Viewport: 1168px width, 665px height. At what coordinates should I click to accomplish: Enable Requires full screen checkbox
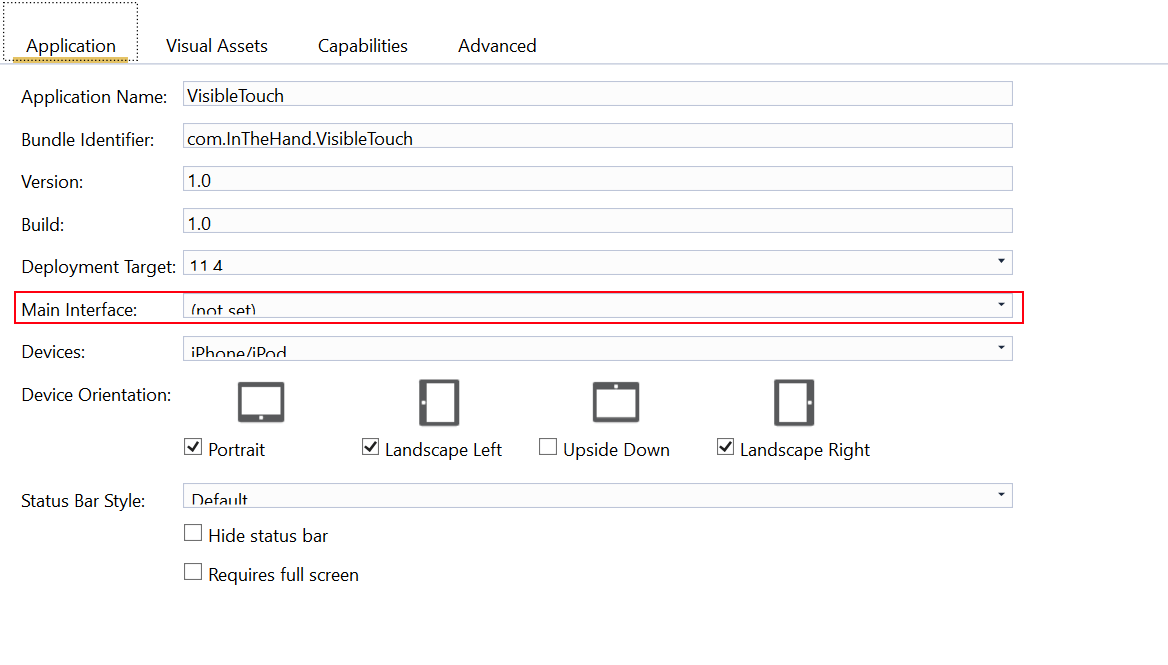[x=194, y=573]
